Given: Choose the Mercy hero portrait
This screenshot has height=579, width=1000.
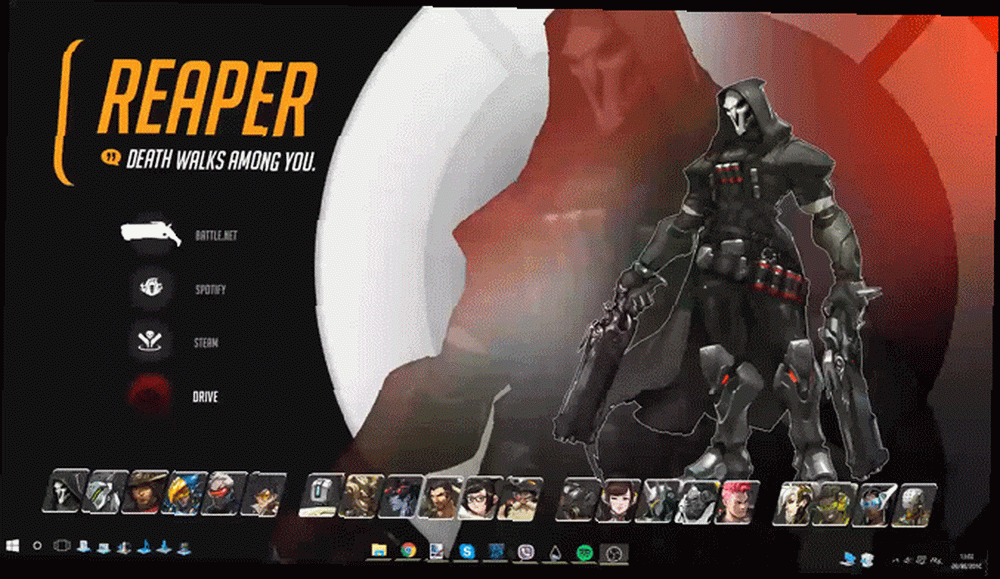Looking at the screenshot, I should click(x=795, y=504).
